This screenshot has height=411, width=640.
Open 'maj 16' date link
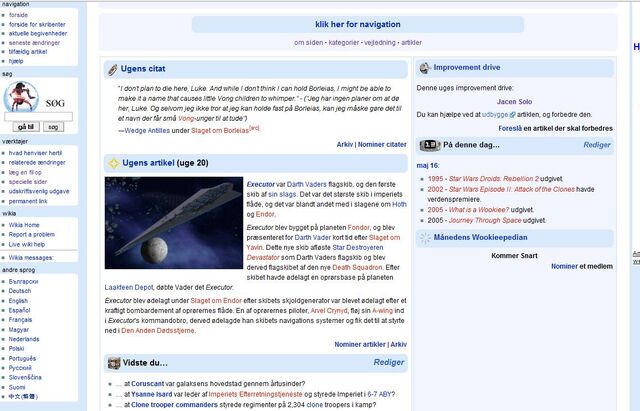click(427, 166)
